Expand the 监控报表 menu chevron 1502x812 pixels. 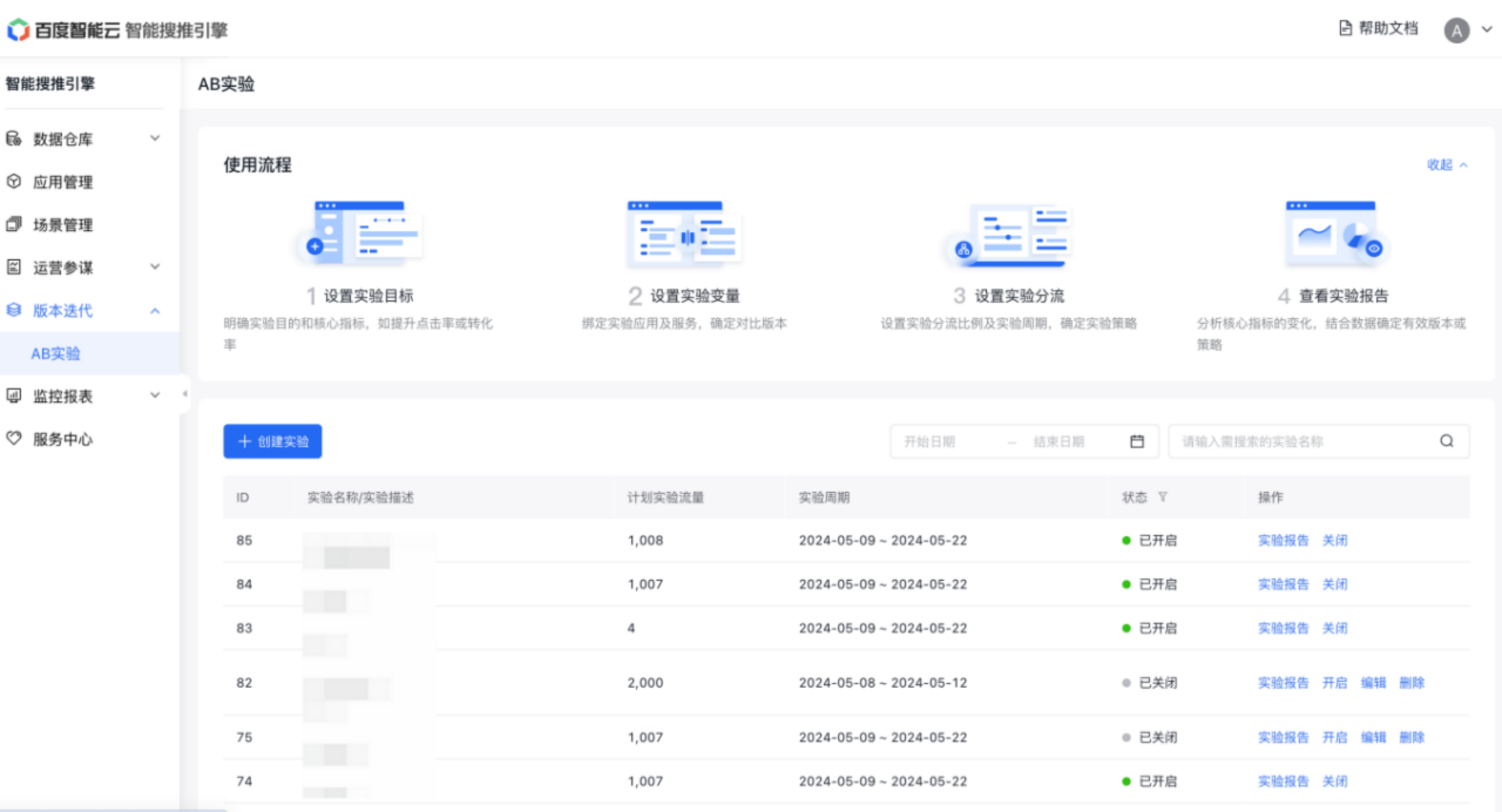point(155,395)
